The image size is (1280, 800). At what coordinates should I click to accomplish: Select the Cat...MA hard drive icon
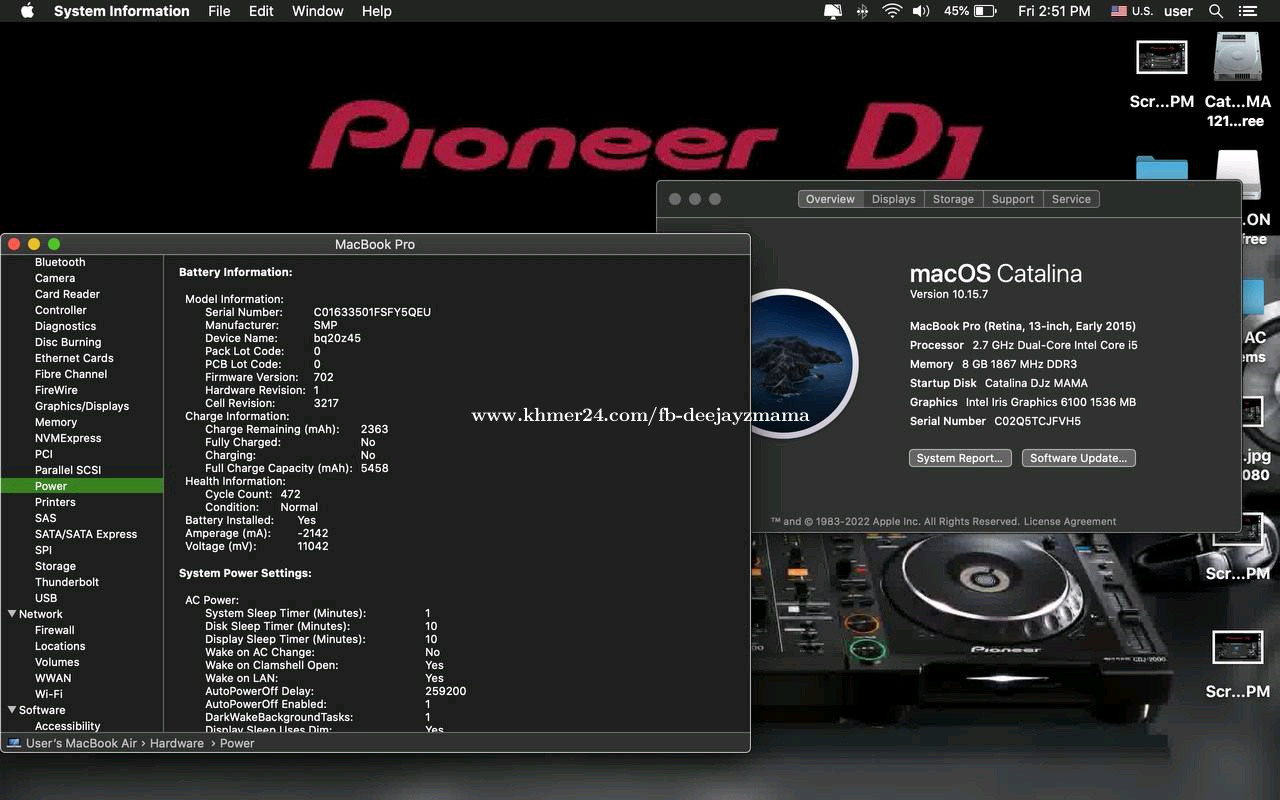(1237, 58)
